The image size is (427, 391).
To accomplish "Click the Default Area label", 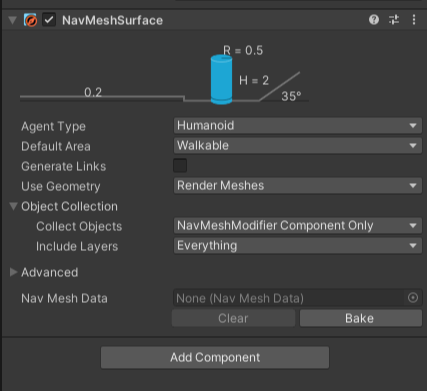I will [x=56, y=146].
